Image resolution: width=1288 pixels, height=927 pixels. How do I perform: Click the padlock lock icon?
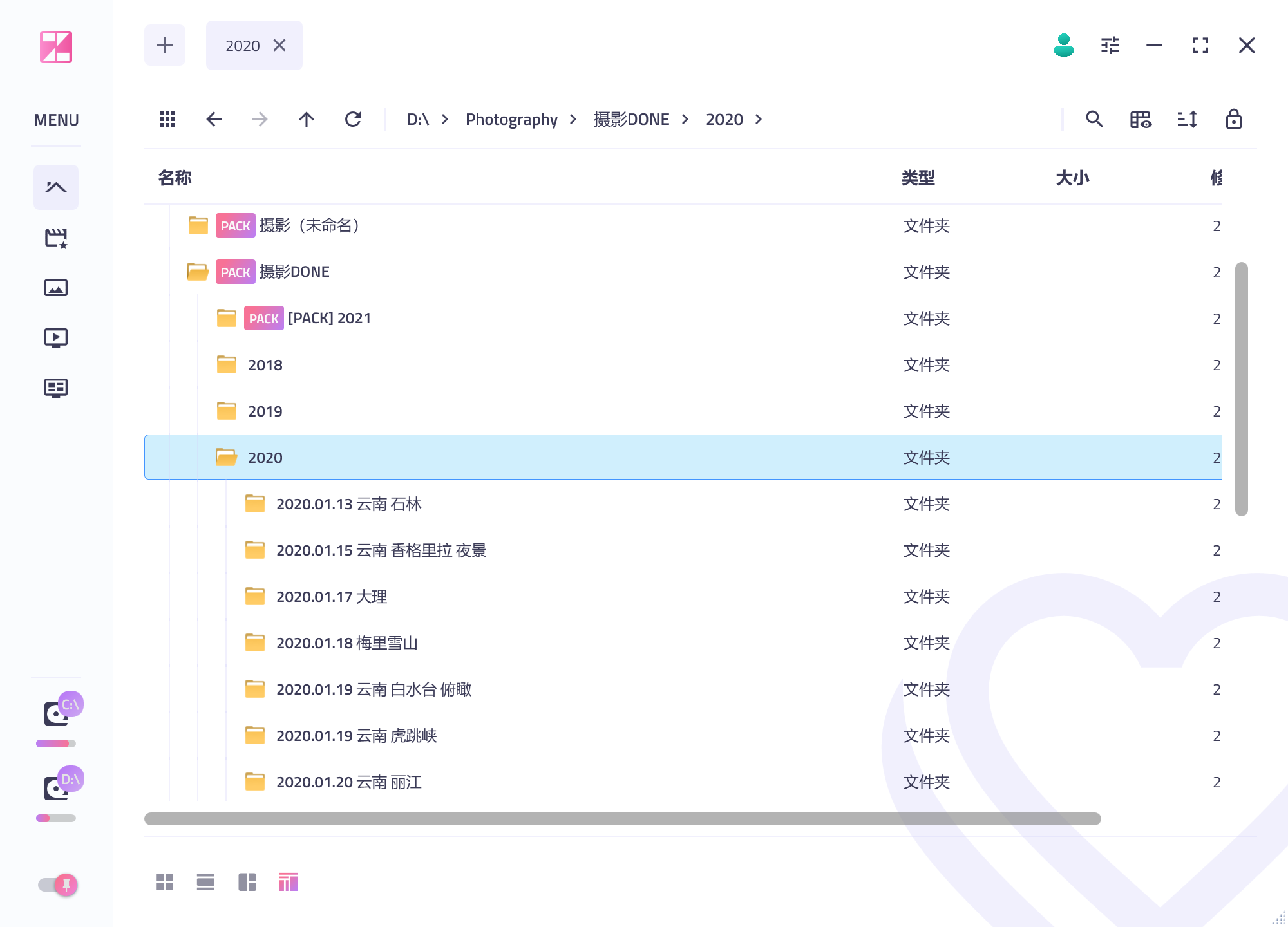(1233, 119)
